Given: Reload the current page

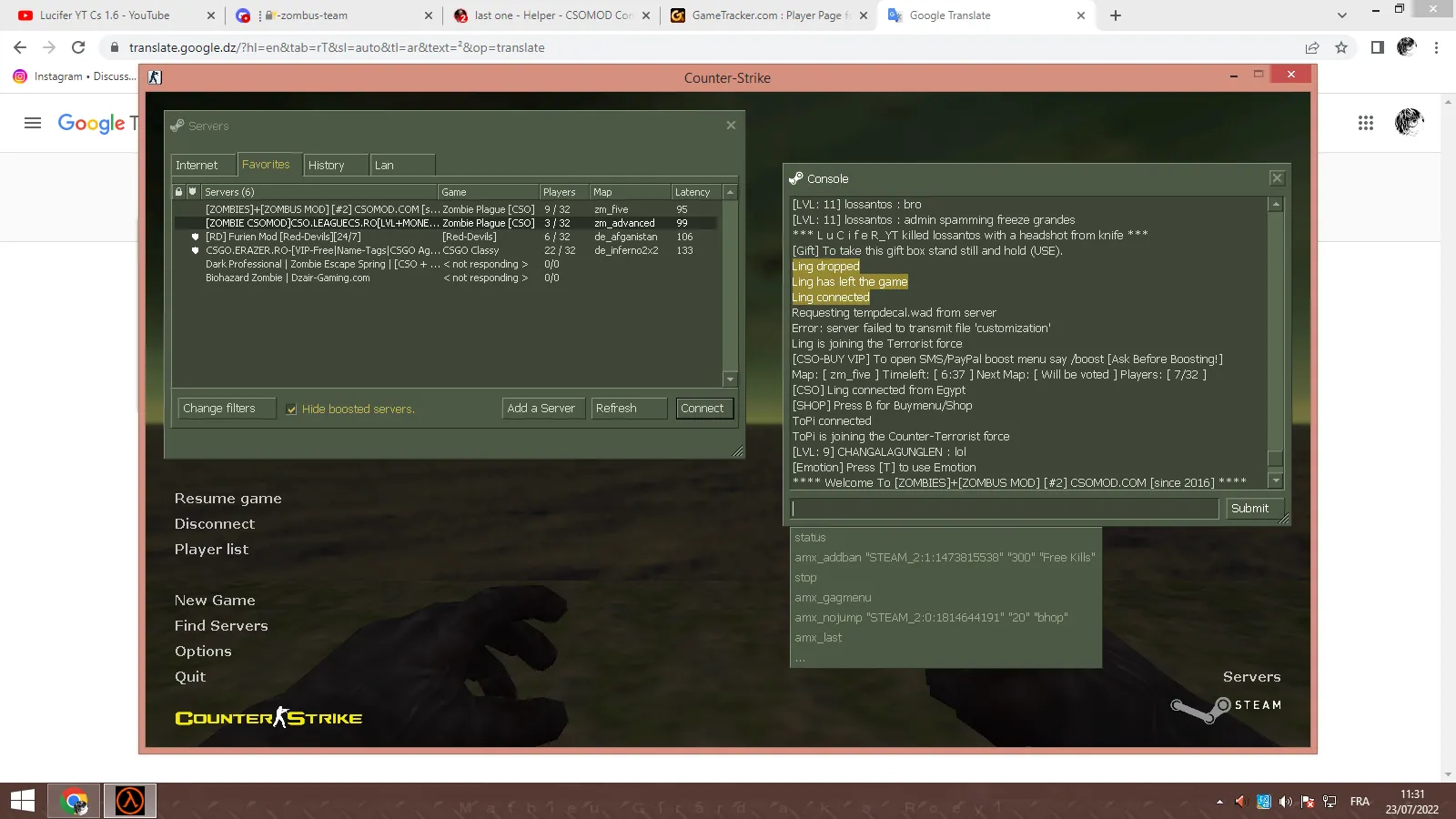Looking at the screenshot, I should point(78,47).
